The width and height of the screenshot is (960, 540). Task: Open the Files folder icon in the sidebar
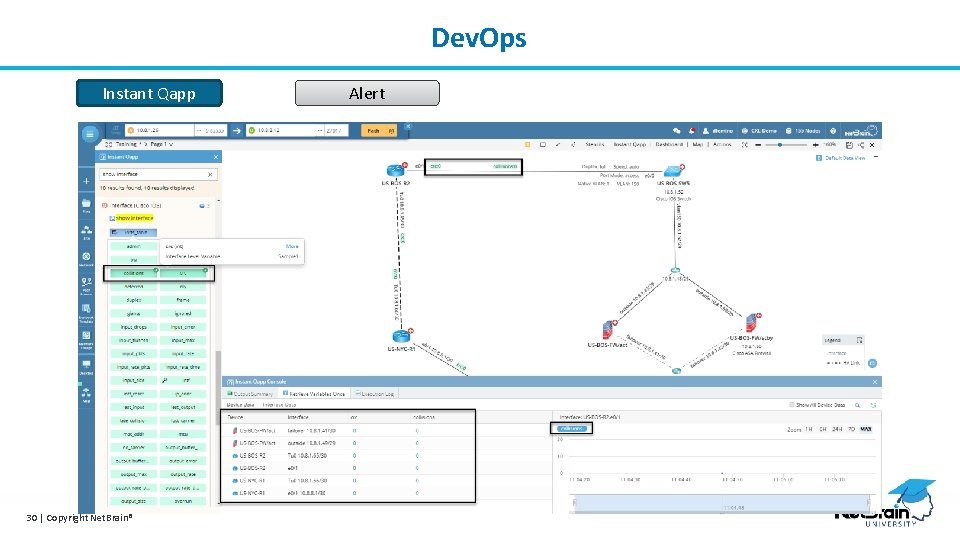coord(86,204)
